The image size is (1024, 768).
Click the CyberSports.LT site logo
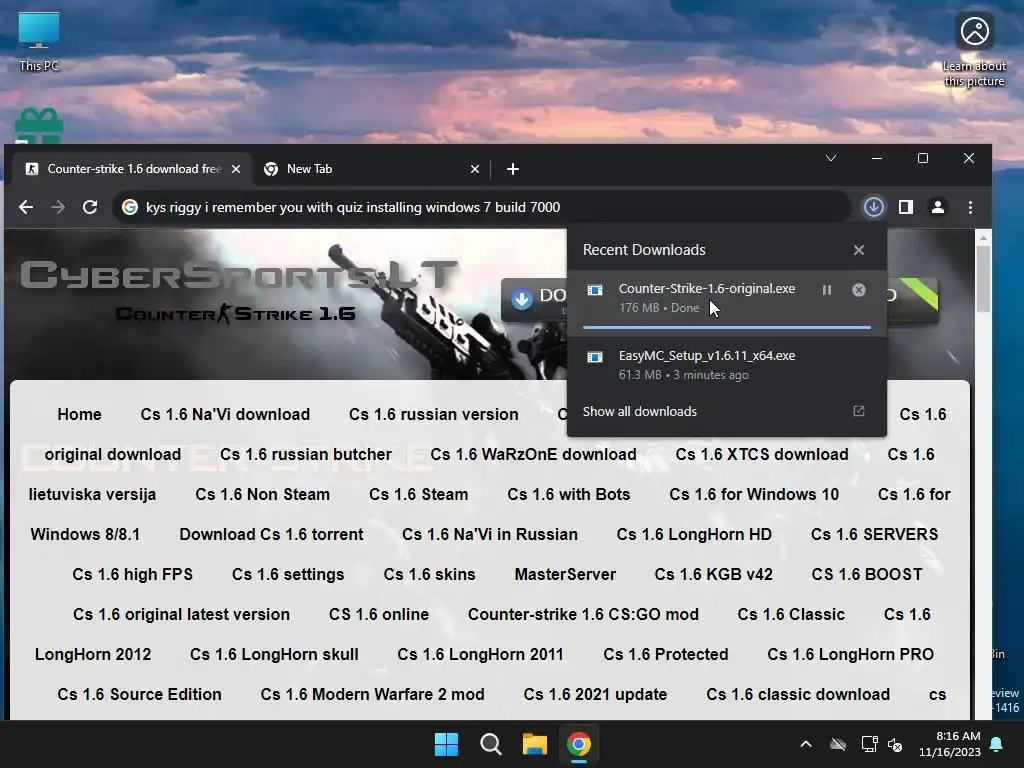[238, 274]
